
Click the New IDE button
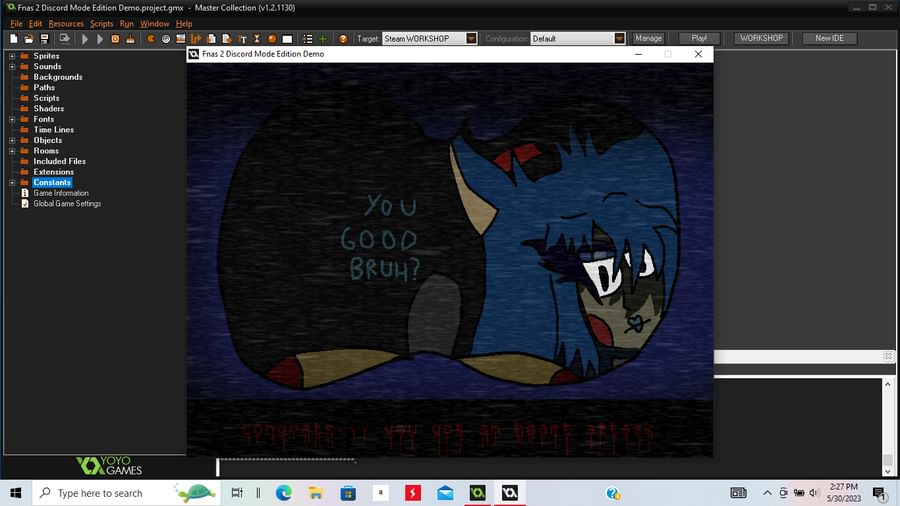pyautogui.click(x=829, y=38)
